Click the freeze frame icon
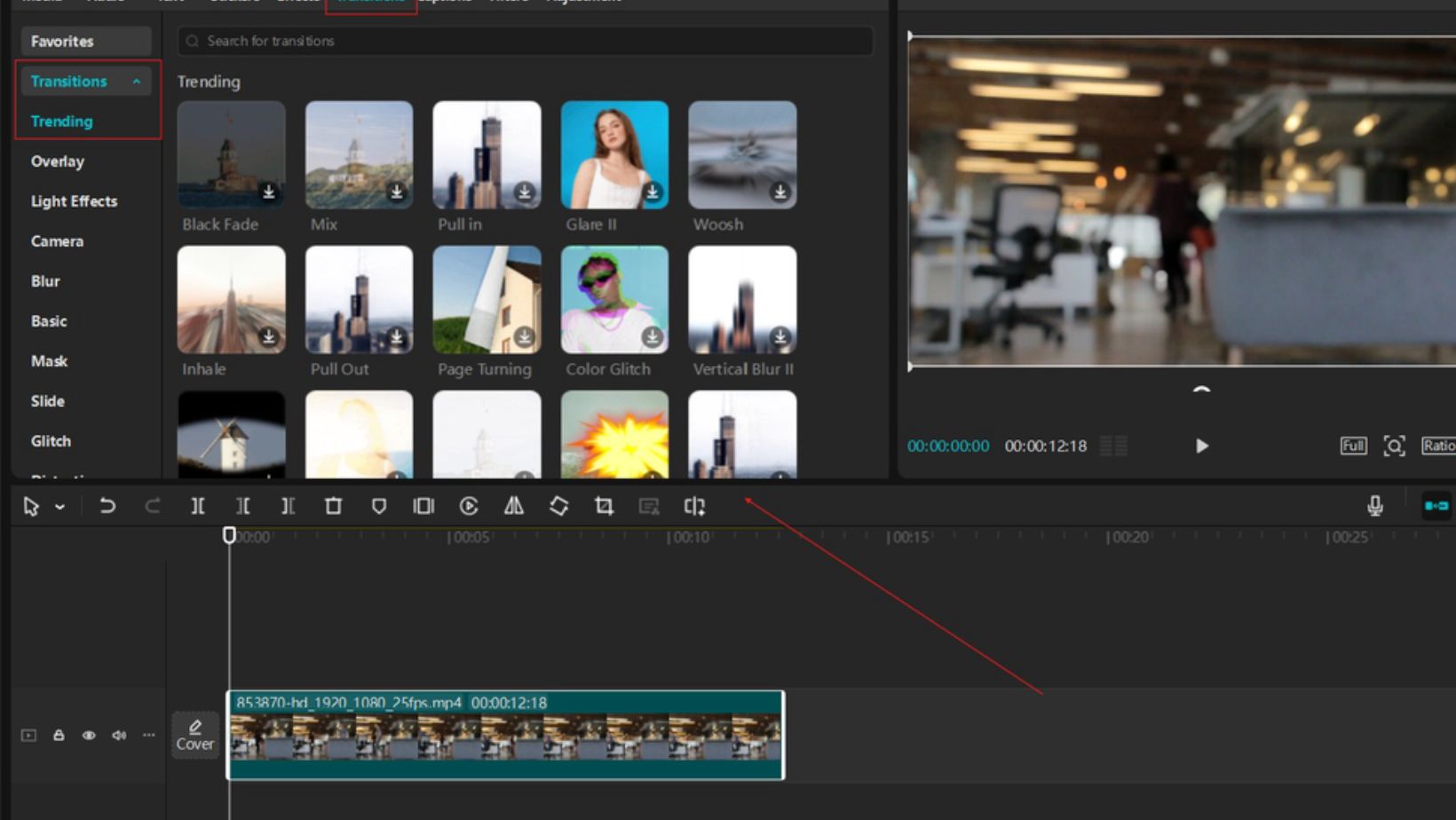Image resolution: width=1456 pixels, height=820 pixels. point(423,506)
